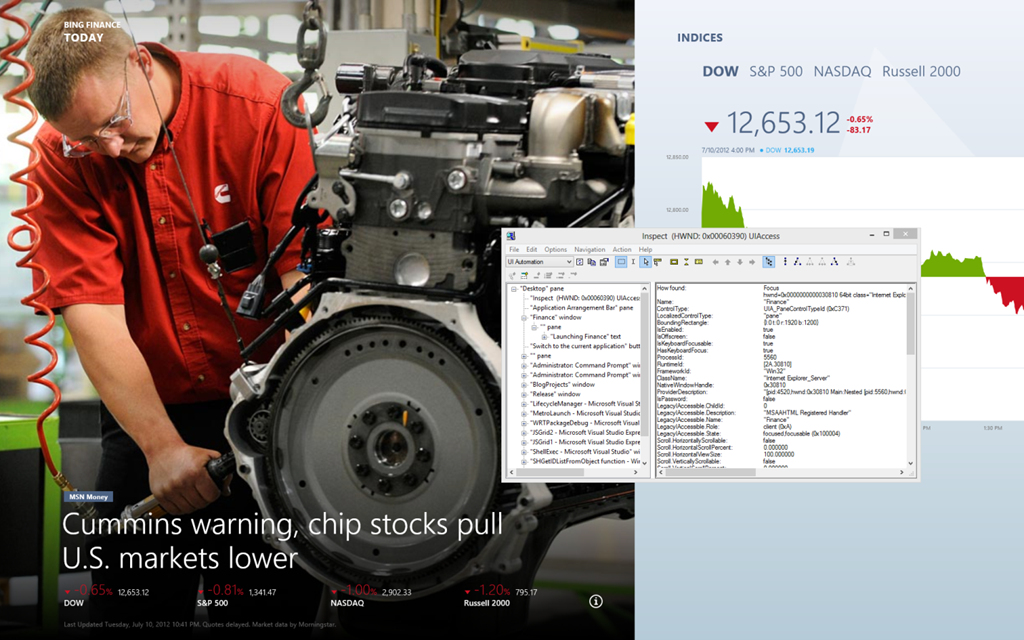The height and width of the screenshot is (640, 1024).
Task: Click the properties pane vertical scrollbar thumb
Action: (911, 323)
